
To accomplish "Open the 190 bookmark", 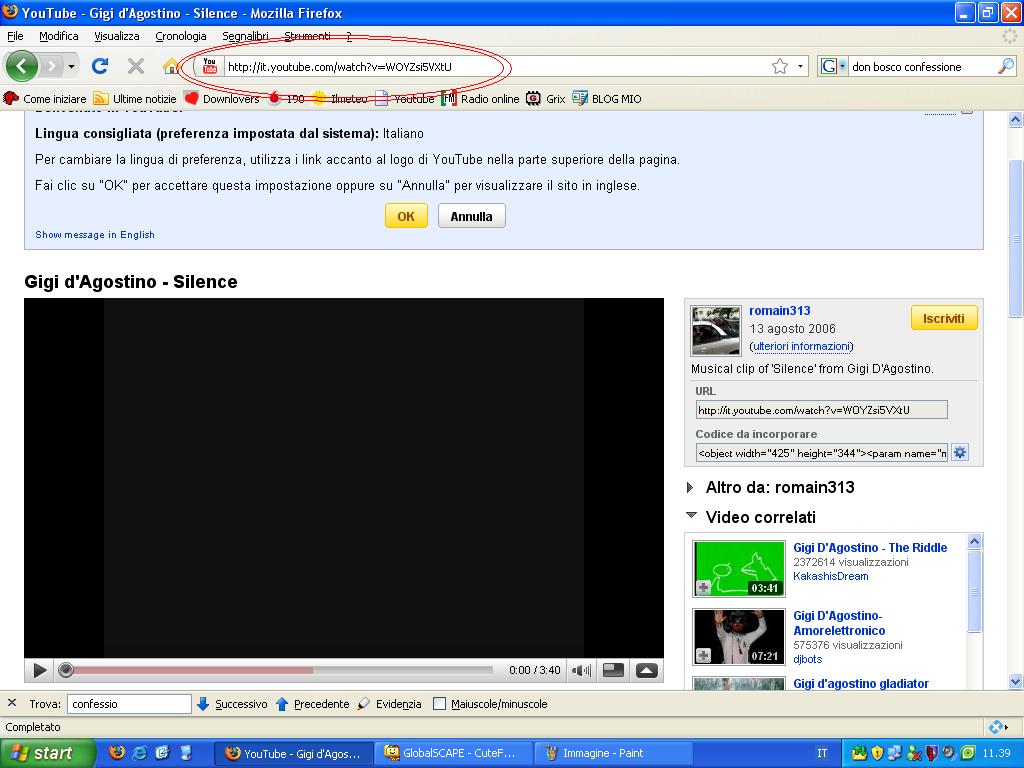I will tap(287, 99).
